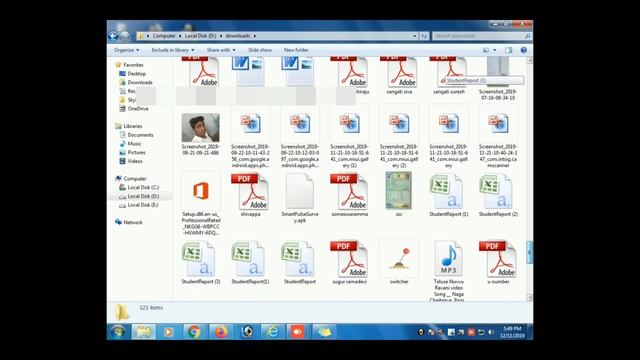Toggle the preview pane button
Viewport: 640px width, 360px height.
tap(509, 50)
